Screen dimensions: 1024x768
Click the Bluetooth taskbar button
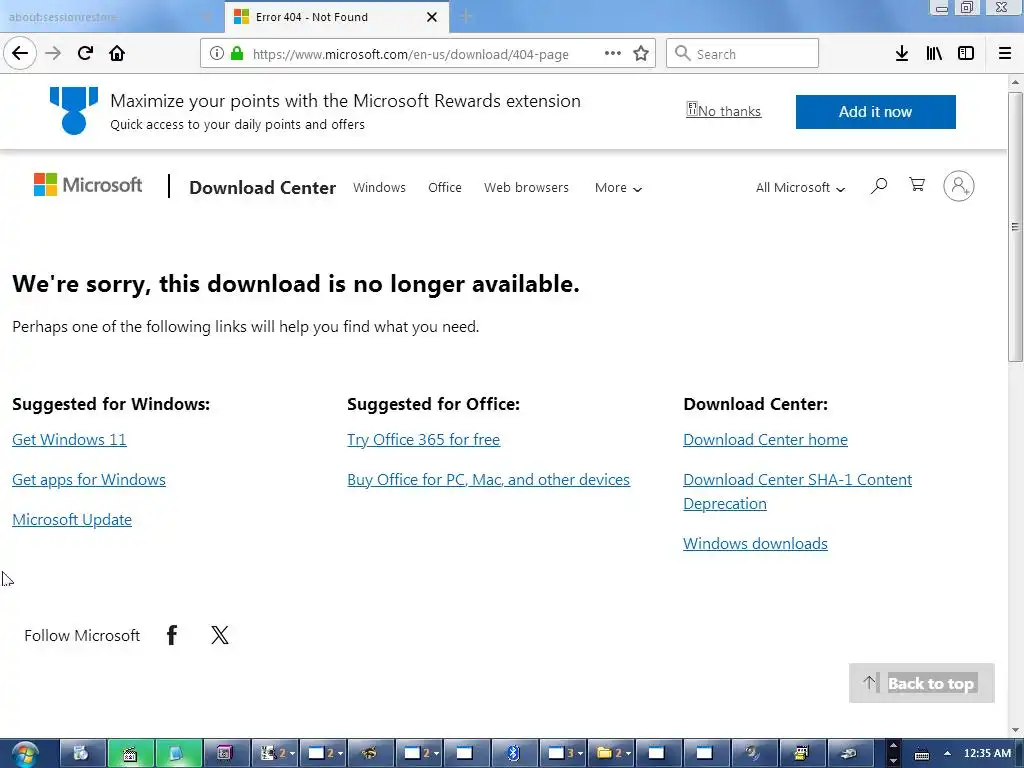[x=514, y=753]
